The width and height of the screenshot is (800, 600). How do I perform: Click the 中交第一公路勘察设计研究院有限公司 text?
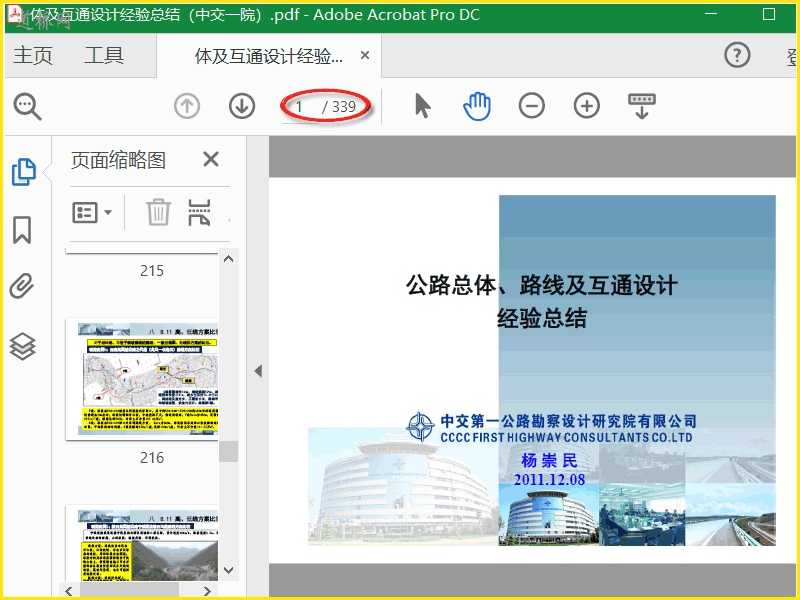(x=569, y=421)
